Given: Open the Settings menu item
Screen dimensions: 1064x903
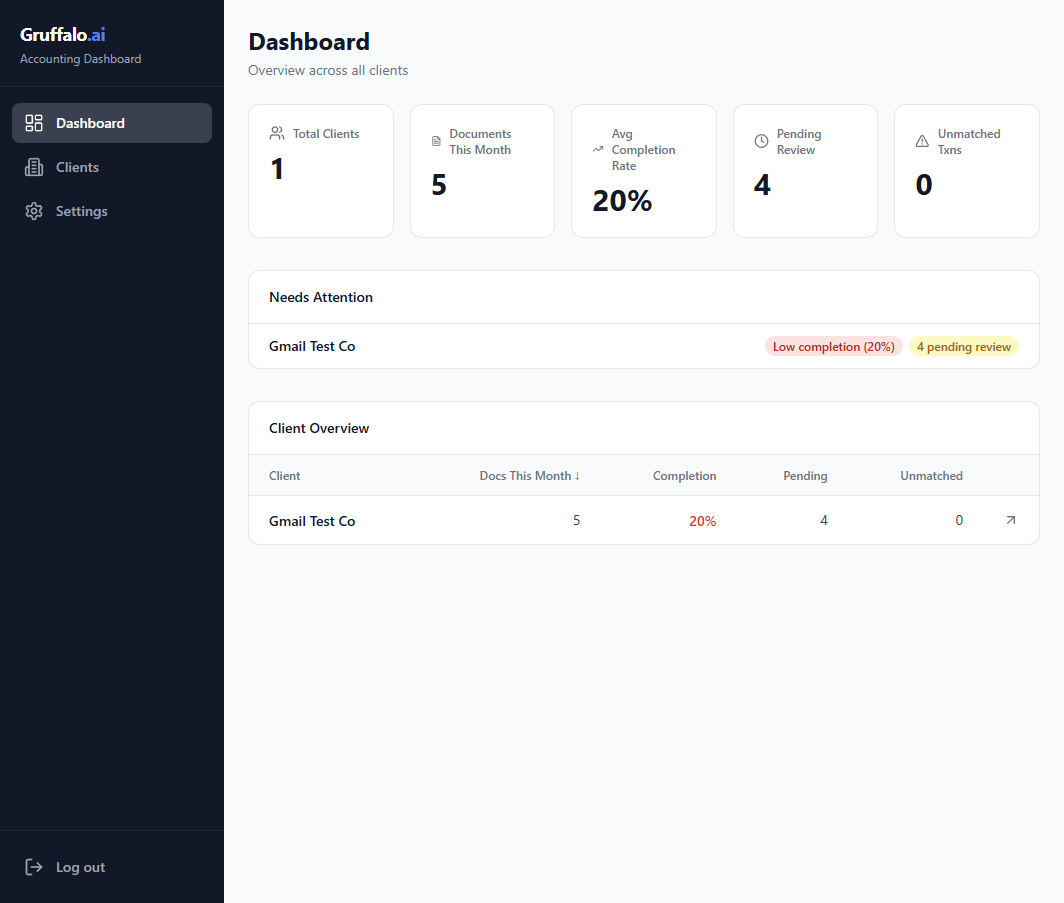Looking at the screenshot, I should [81, 211].
